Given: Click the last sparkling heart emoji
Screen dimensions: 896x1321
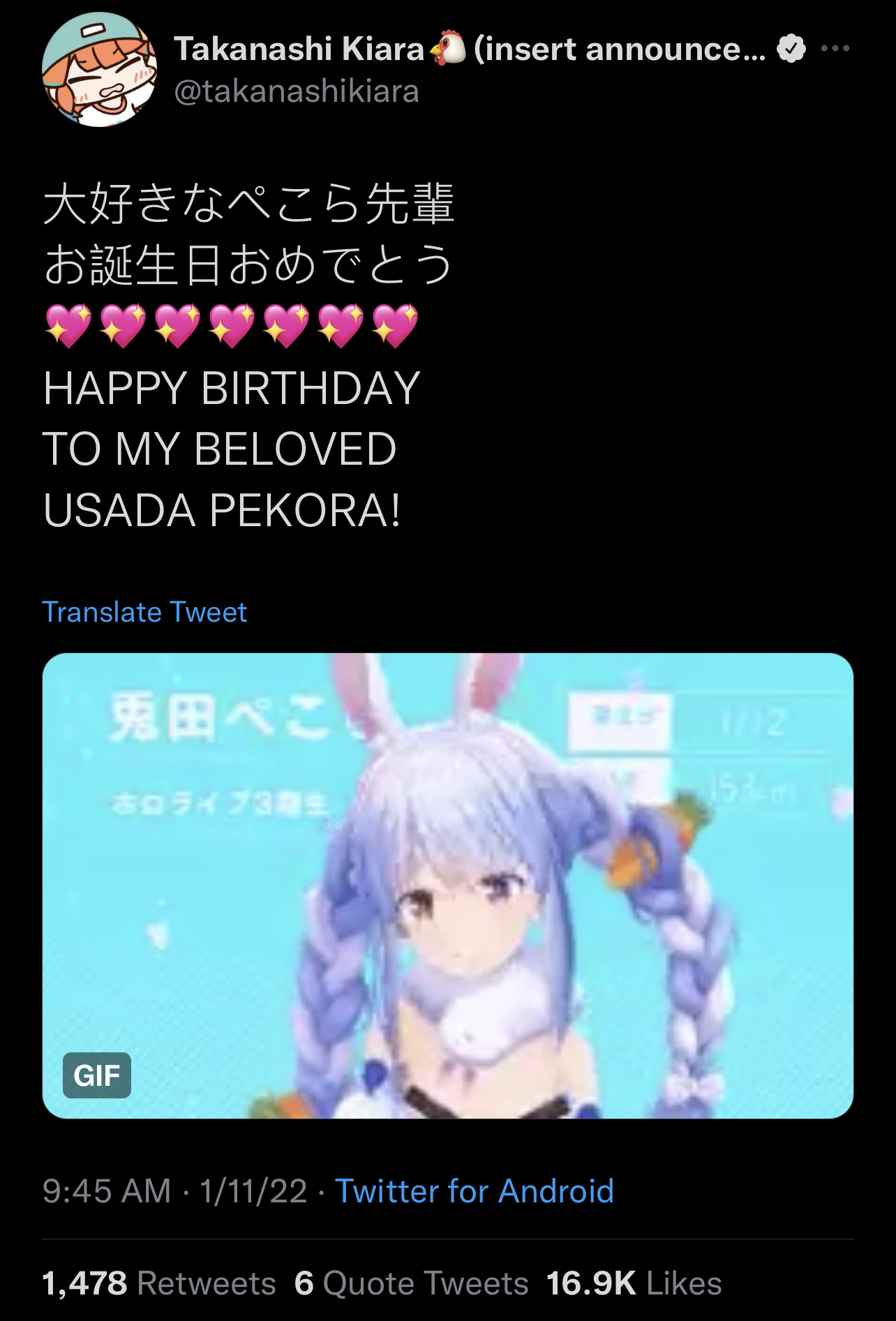Looking at the screenshot, I should pos(395,326).
